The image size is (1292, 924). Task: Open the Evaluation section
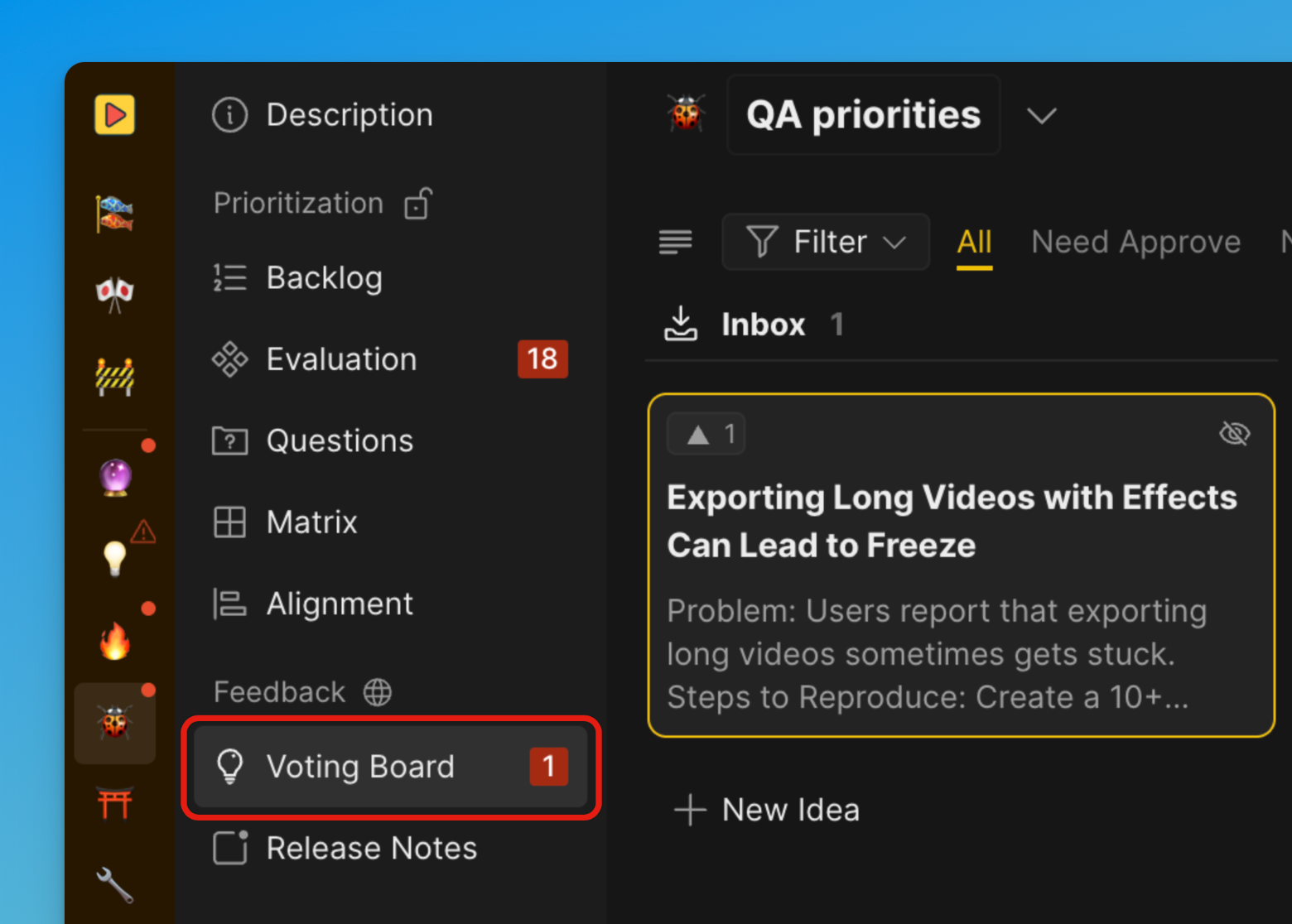tap(341, 359)
